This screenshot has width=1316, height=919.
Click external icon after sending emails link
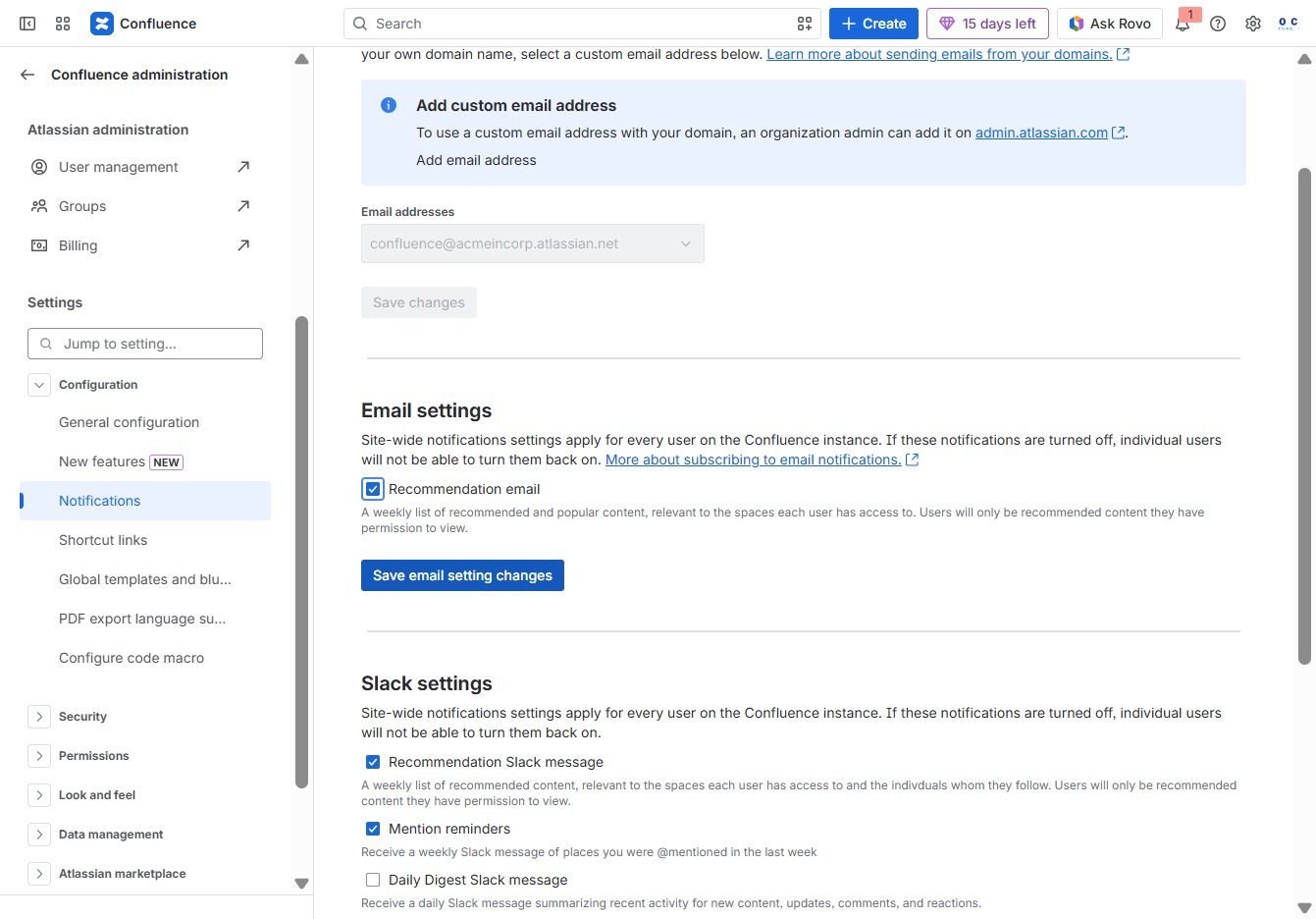pyautogui.click(x=1123, y=54)
